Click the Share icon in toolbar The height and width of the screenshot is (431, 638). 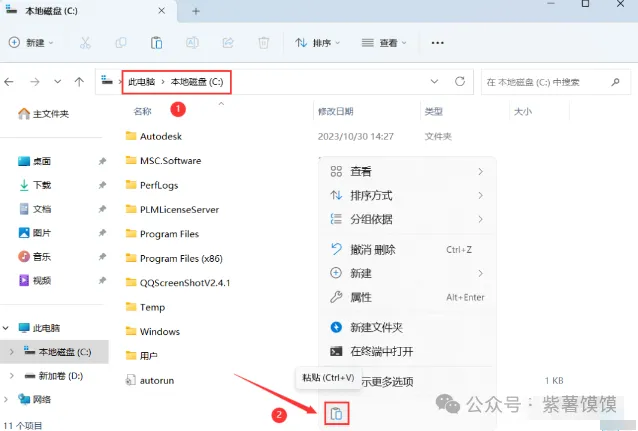point(227,43)
